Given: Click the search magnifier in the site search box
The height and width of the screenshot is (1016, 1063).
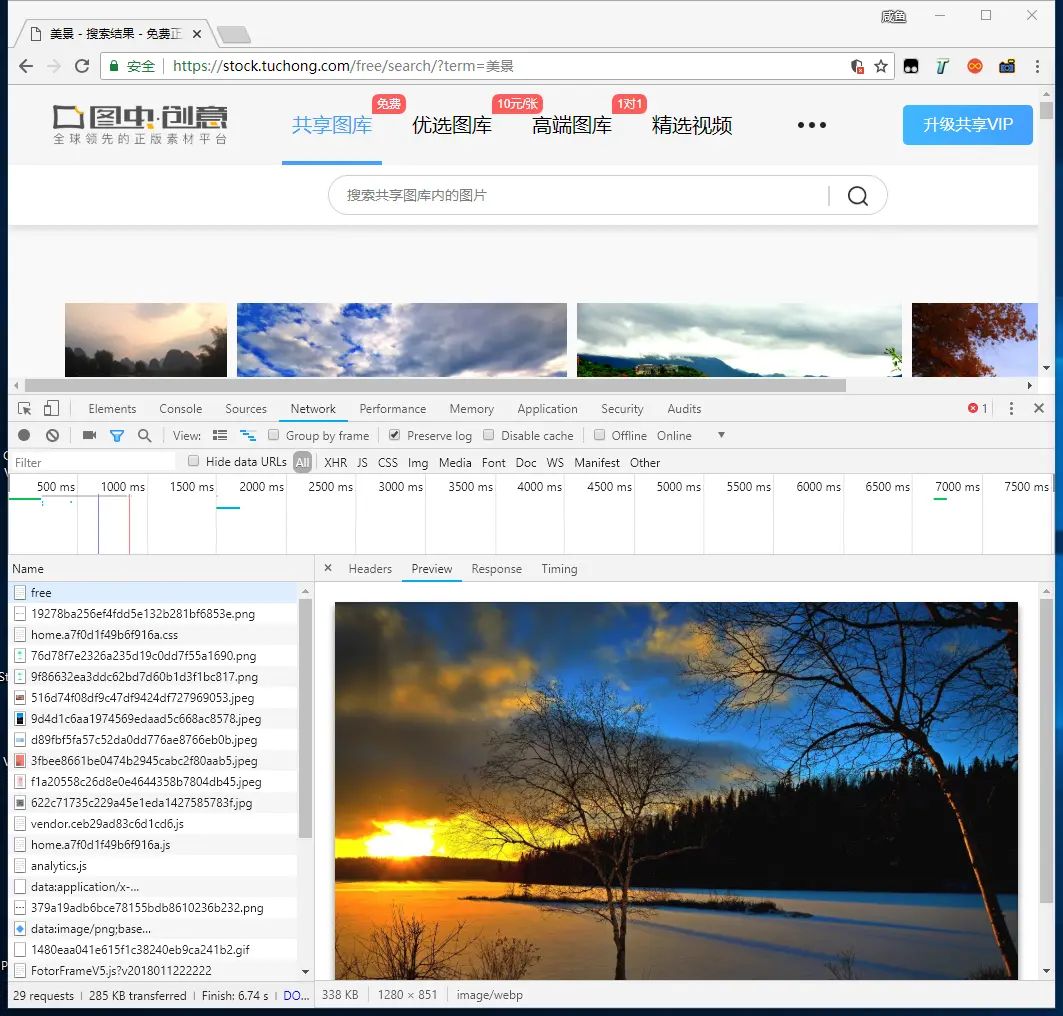Looking at the screenshot, I should tap(858, 196).
